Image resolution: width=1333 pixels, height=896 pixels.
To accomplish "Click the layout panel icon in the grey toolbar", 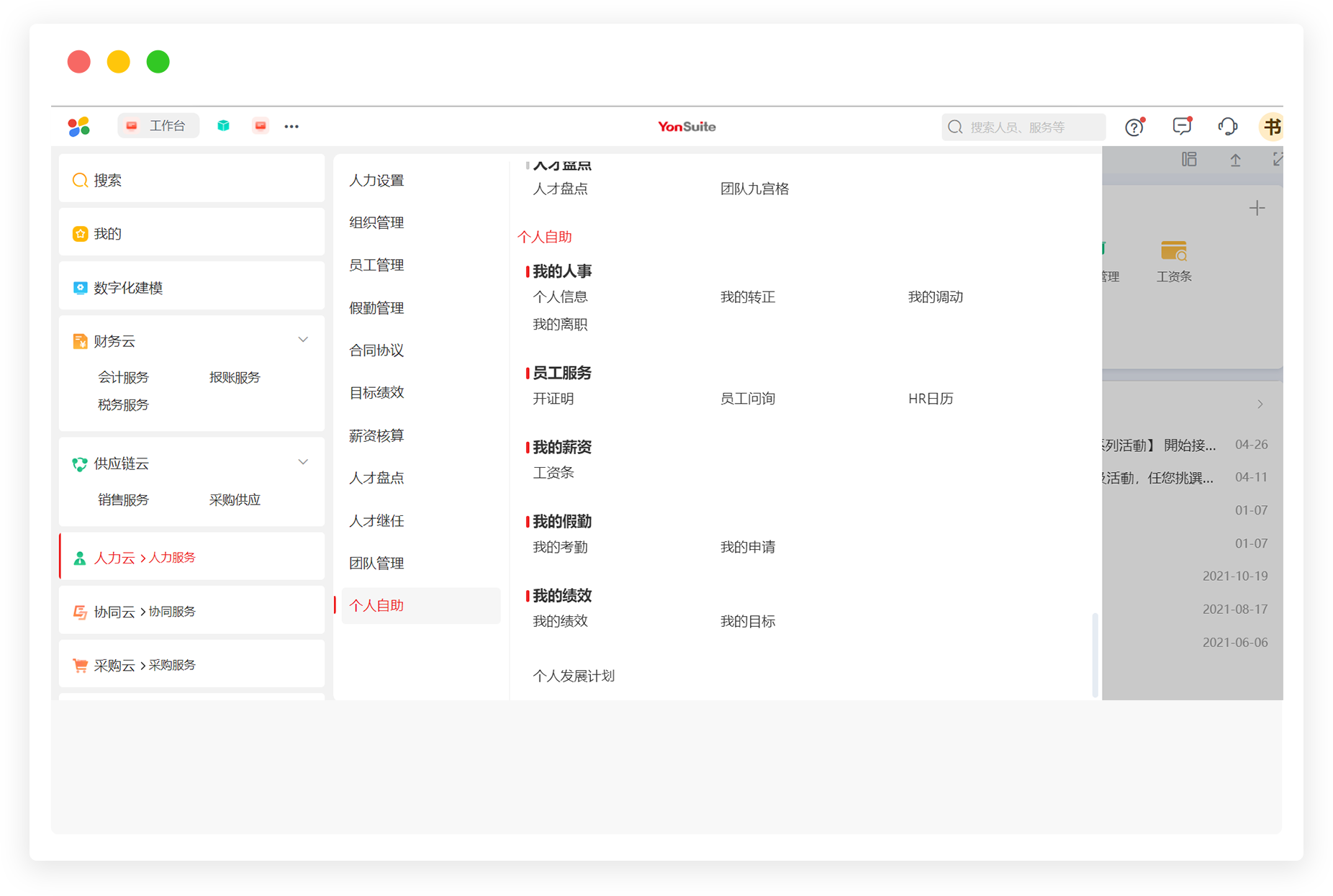I will pyautogui.click(x=1189, y=160).
